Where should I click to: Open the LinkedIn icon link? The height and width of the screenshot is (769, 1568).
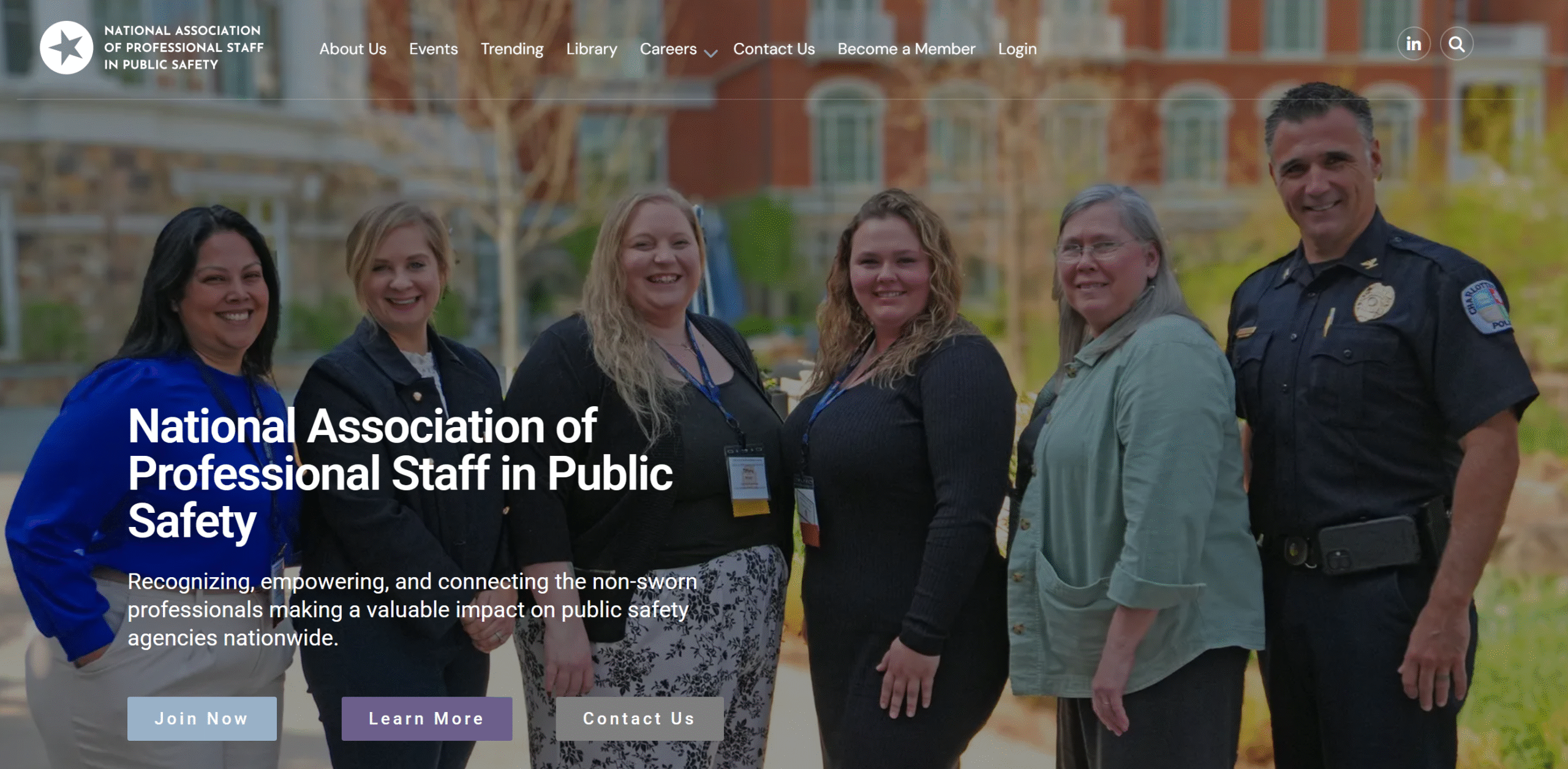pos(1414,44)
